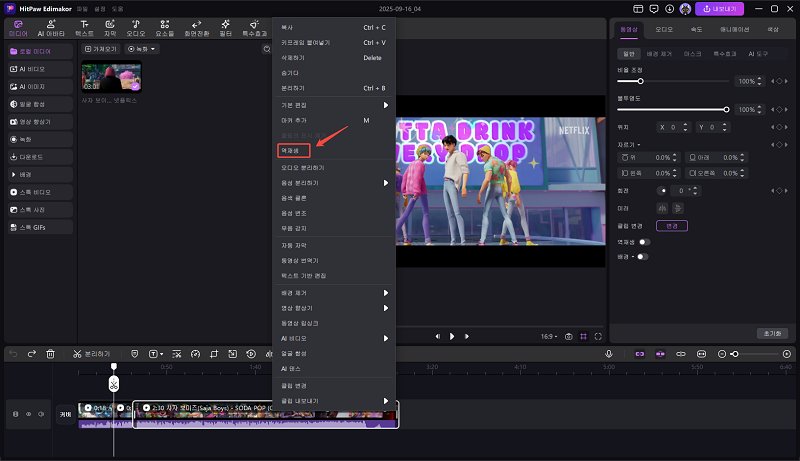Expand the 클립 내보내기 submenu arrow
The width and height of the screenshot is (800, 461).
pos(386,401)
